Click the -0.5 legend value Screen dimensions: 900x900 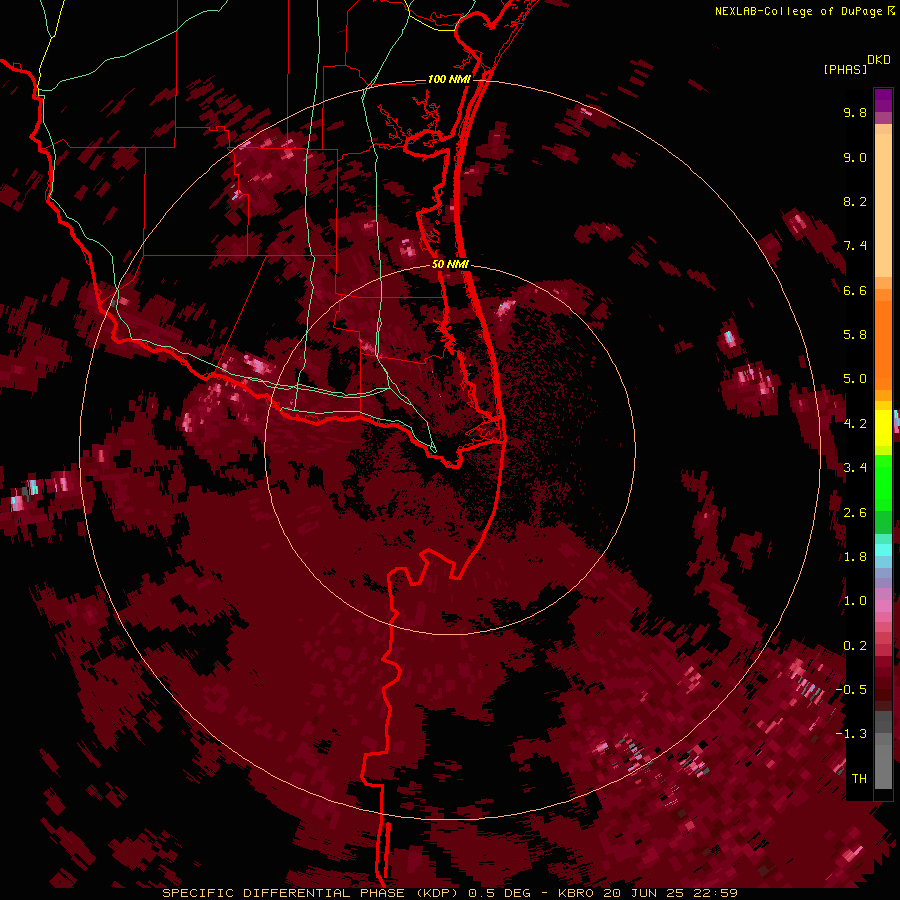click(851, 690)
